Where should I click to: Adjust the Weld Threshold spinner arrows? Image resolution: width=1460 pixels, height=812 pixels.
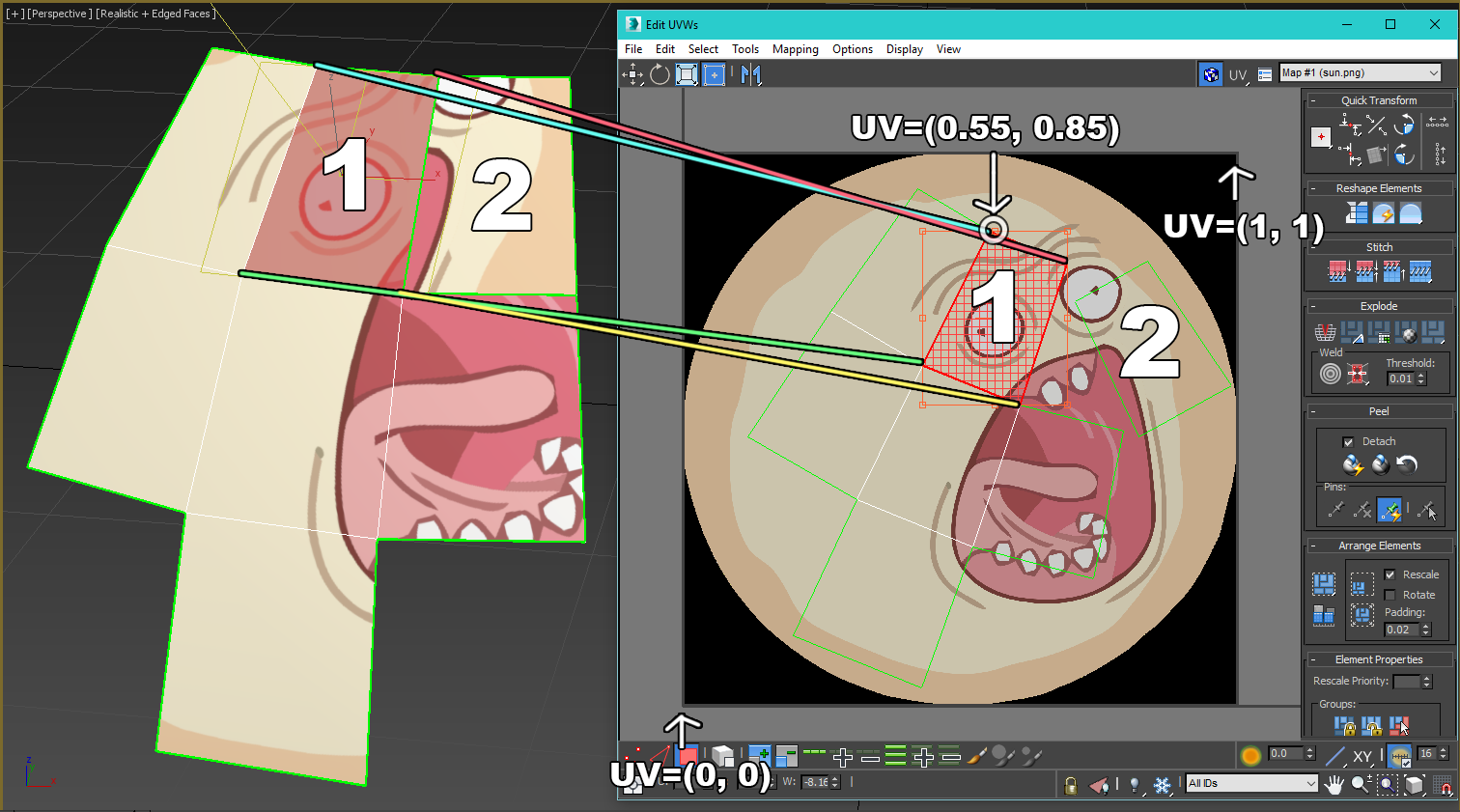tap(1421, 378)
